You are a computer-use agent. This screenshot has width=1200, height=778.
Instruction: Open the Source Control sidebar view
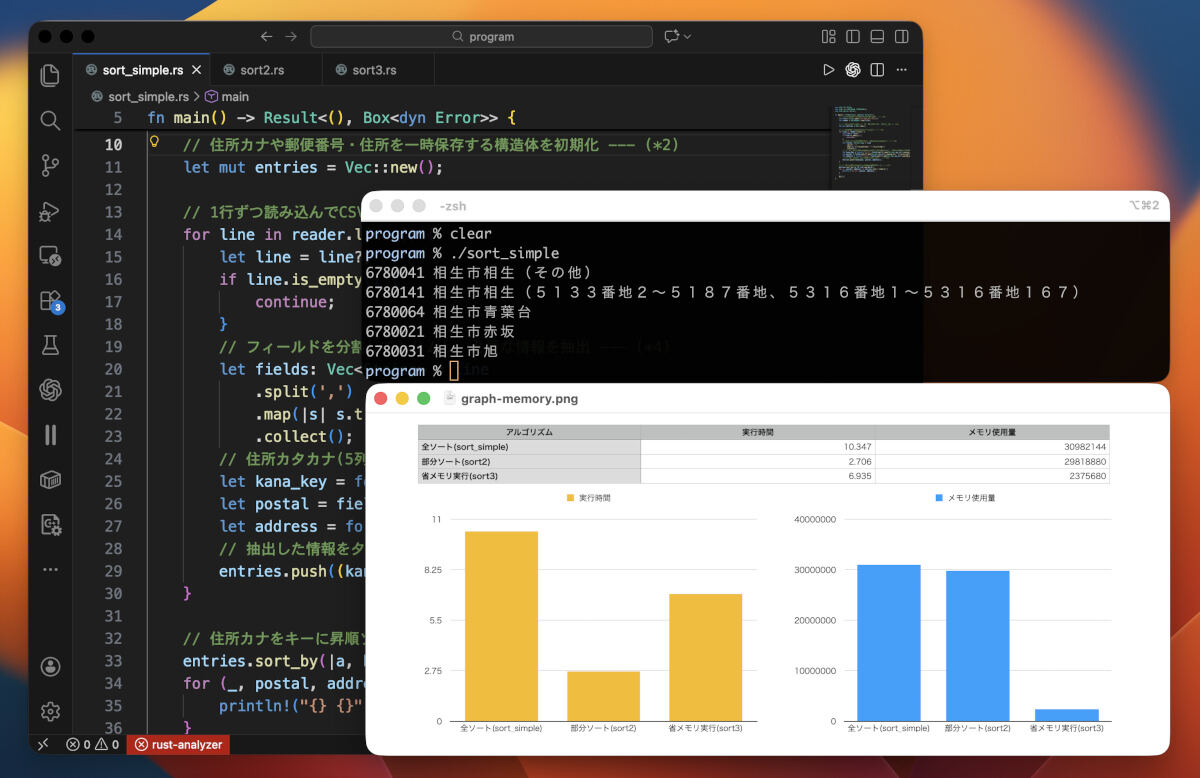[50, 166]
